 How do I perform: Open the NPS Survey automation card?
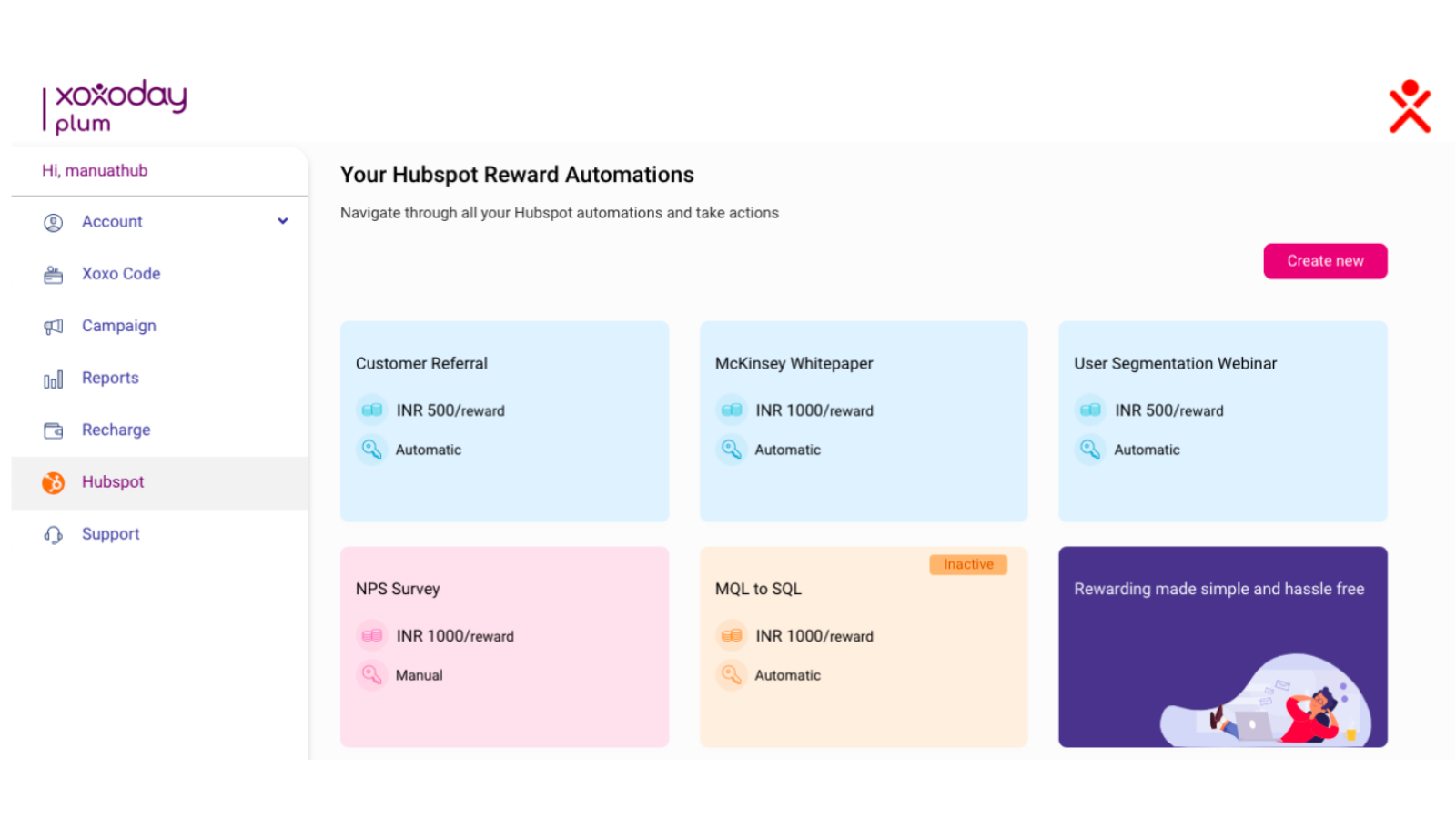click(x=504, y=646)
